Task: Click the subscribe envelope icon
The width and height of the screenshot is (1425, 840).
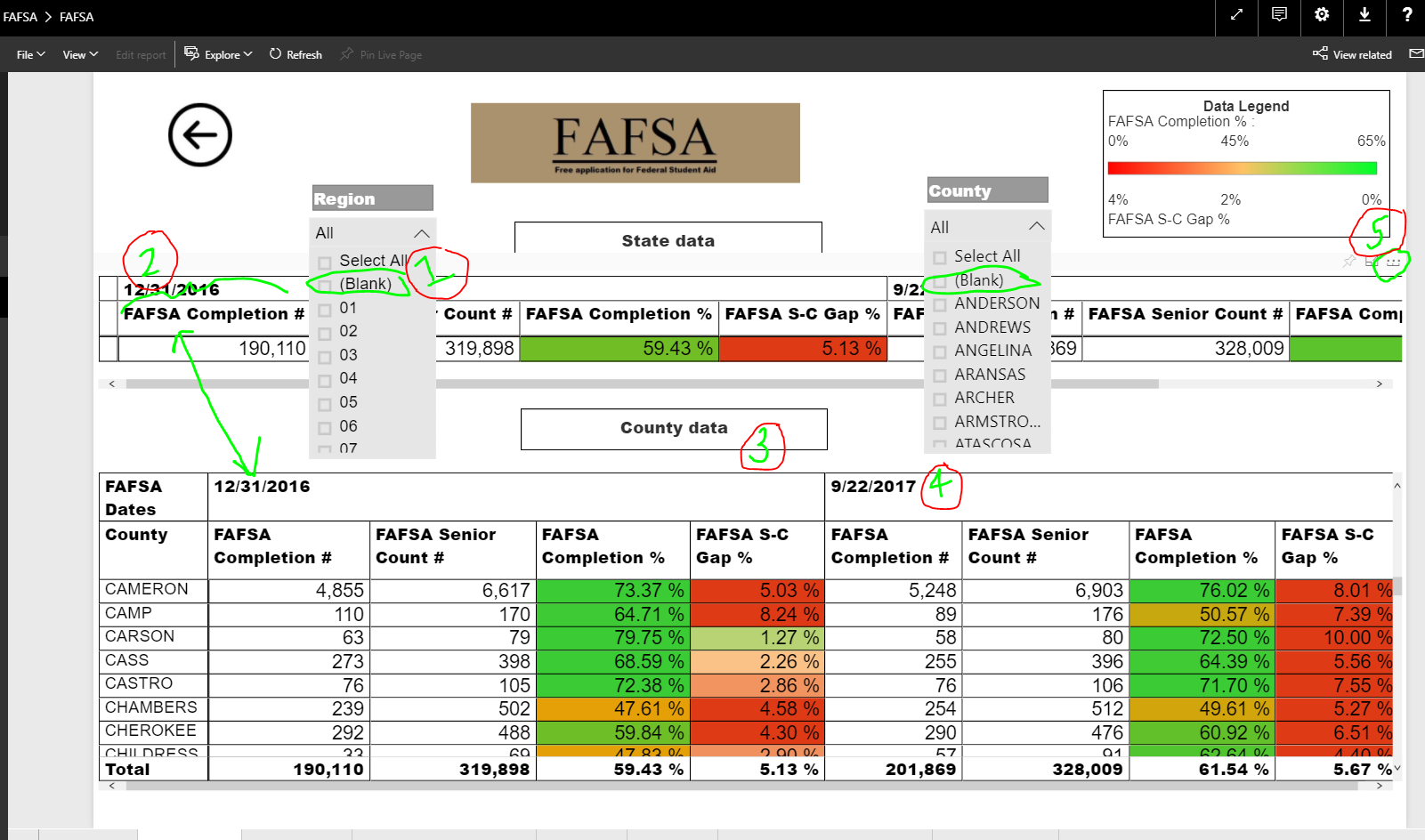Action: tap(1416, 54)
